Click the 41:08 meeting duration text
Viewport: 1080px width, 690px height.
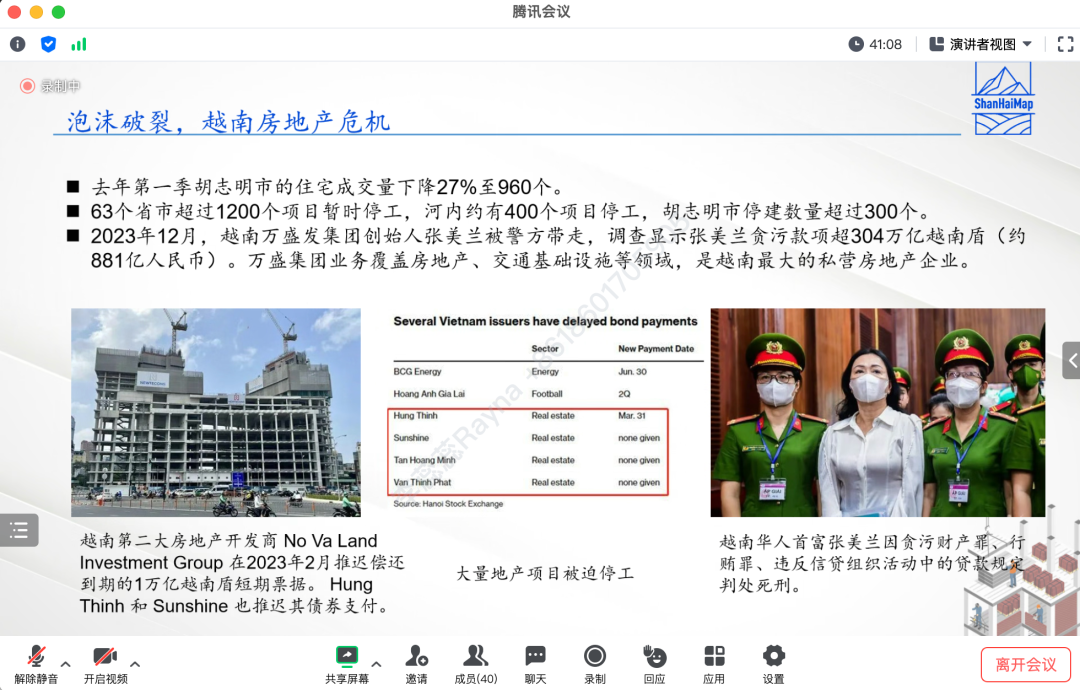coord(886,45)
